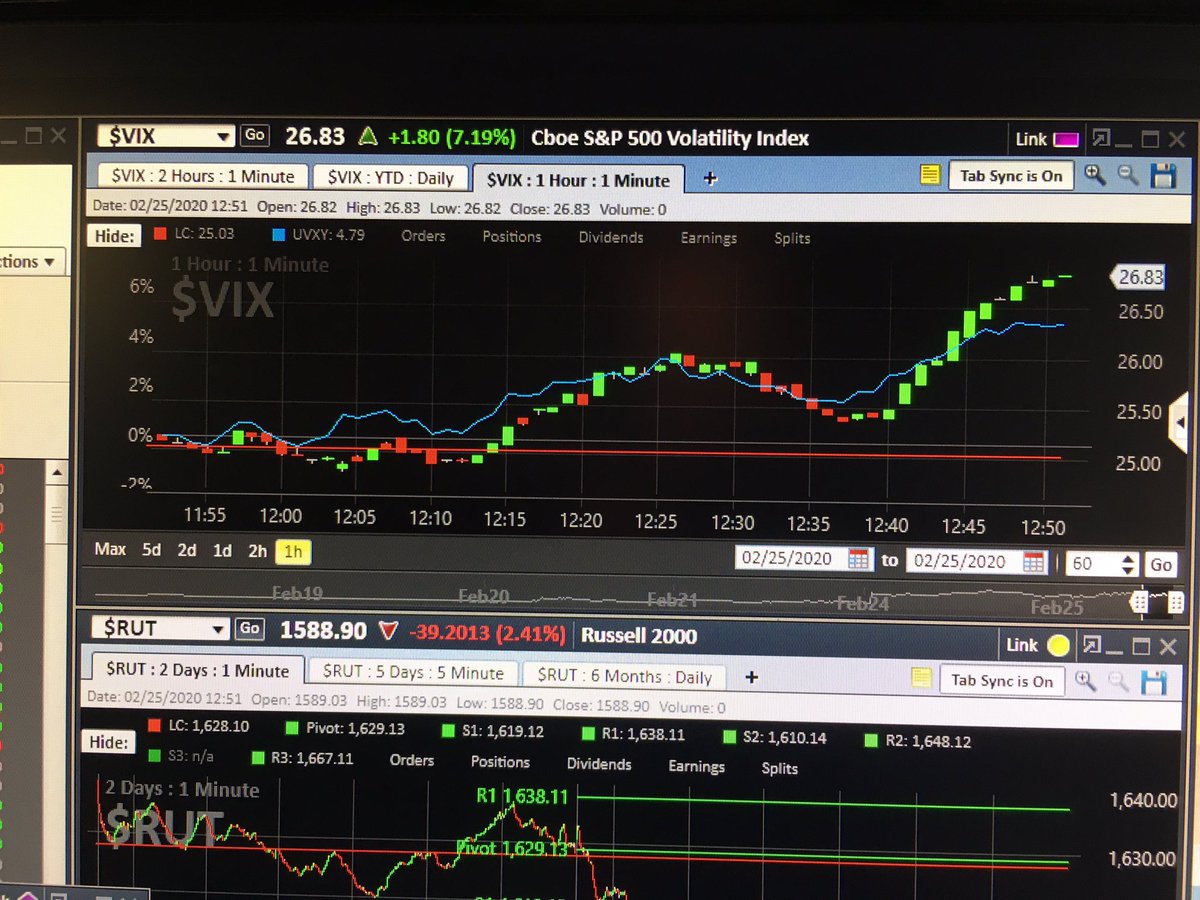
Task: Pop out the $VIX chart window
Action: click(x=1099, y=138)
